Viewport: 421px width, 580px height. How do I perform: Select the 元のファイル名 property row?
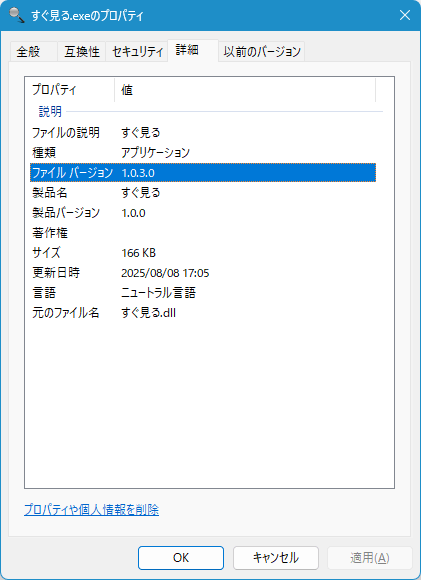coord(203,313)
